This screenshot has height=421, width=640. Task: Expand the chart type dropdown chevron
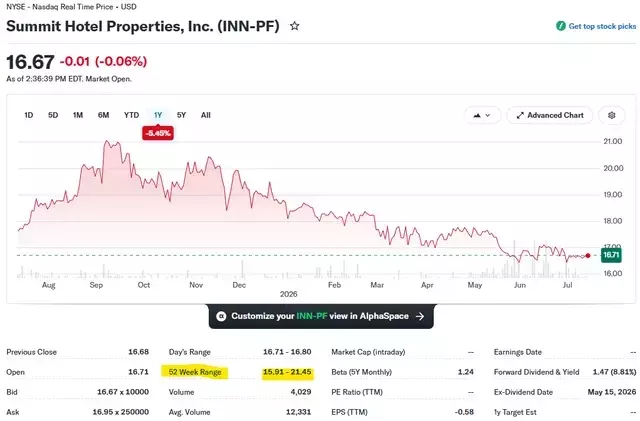point(487,116)
